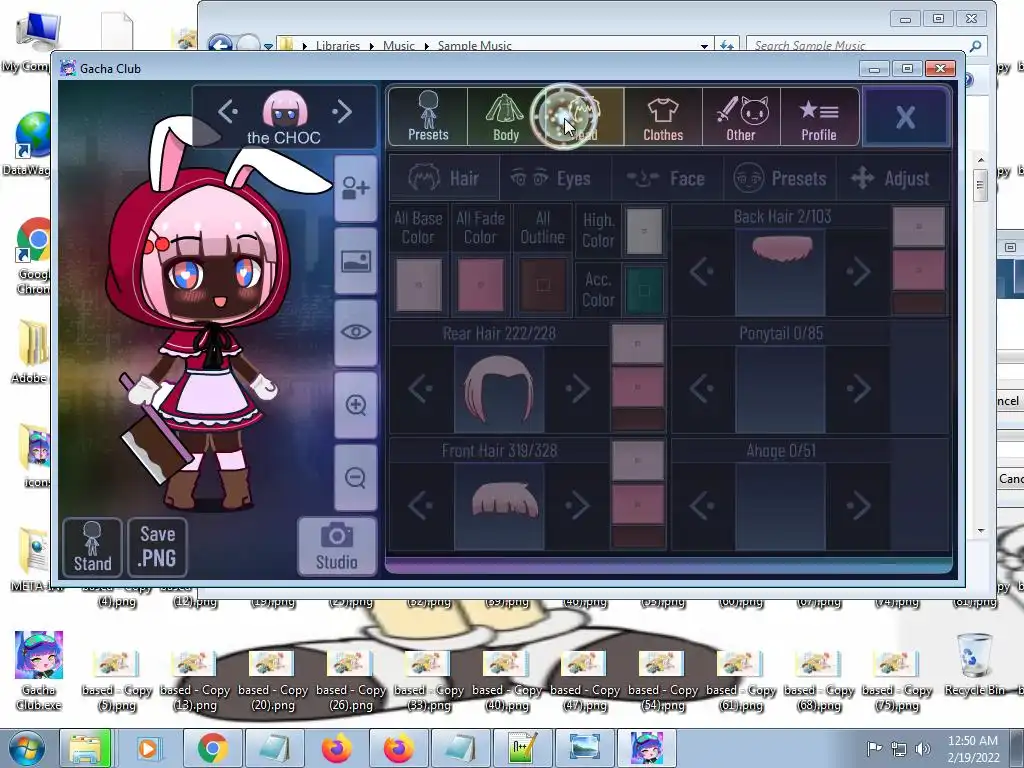This screenshot has height=768, width=1024.
Task: Click the zoom out magnifier icon
Action: point(355,477)
